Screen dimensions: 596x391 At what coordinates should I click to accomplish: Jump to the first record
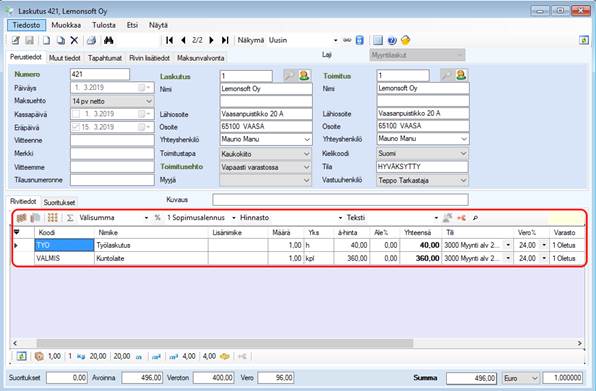(x=169, y=40)
